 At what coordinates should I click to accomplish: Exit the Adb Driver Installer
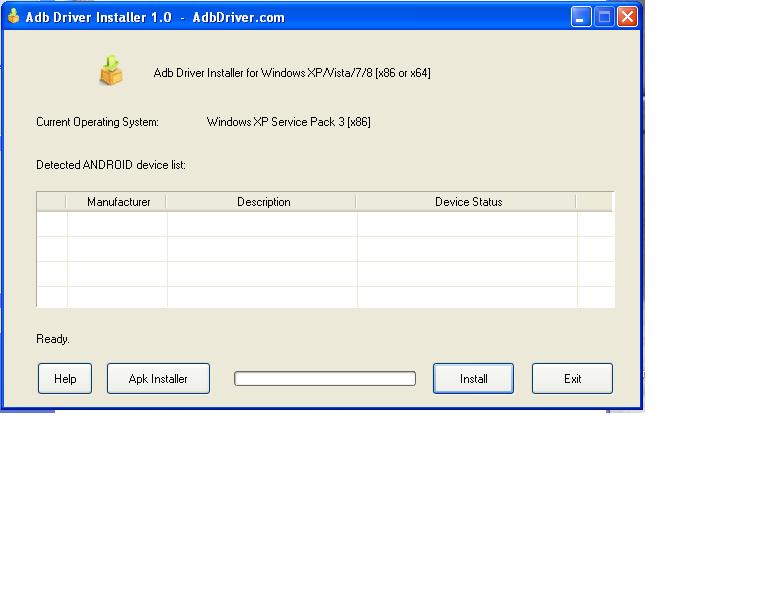(x=572, y=379)
